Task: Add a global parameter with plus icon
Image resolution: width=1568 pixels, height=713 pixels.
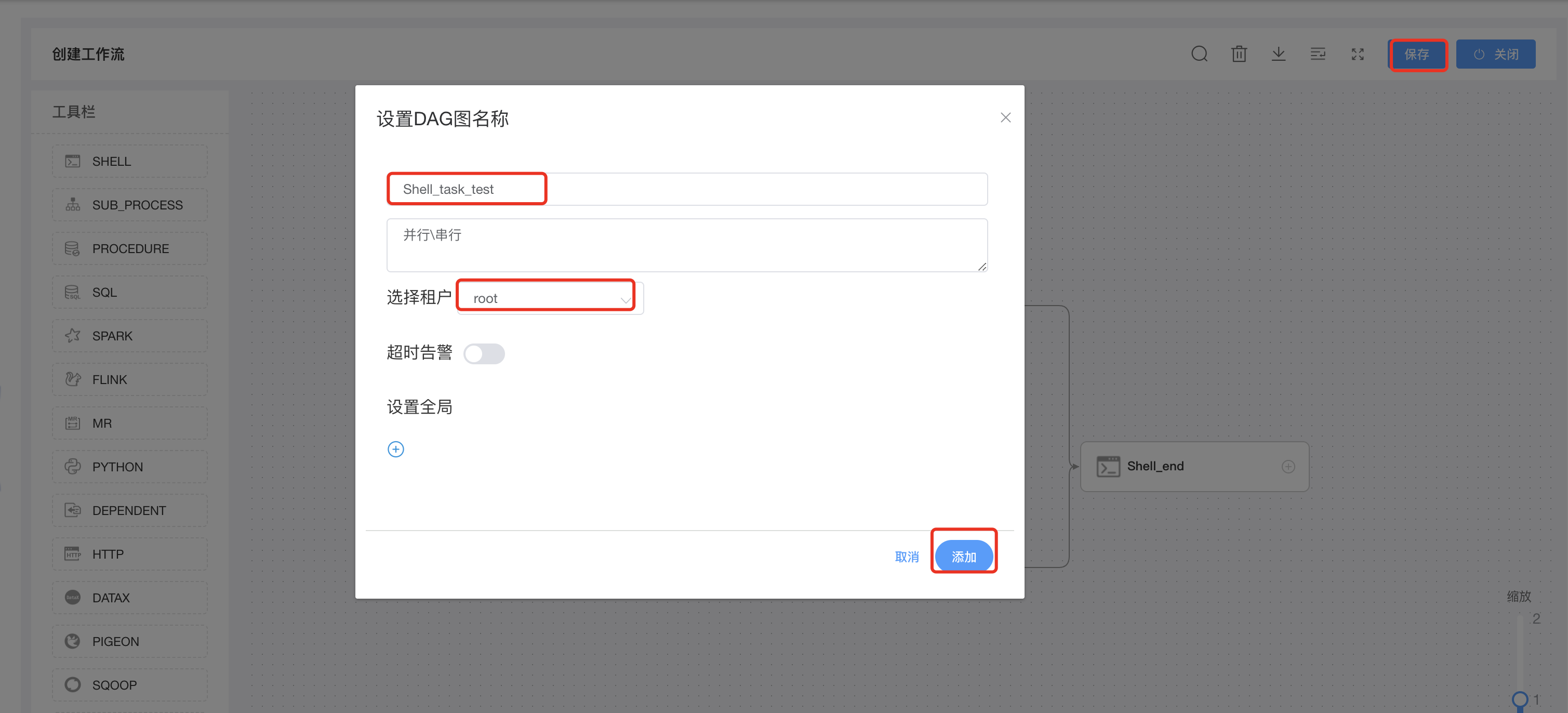Action: 396,450
